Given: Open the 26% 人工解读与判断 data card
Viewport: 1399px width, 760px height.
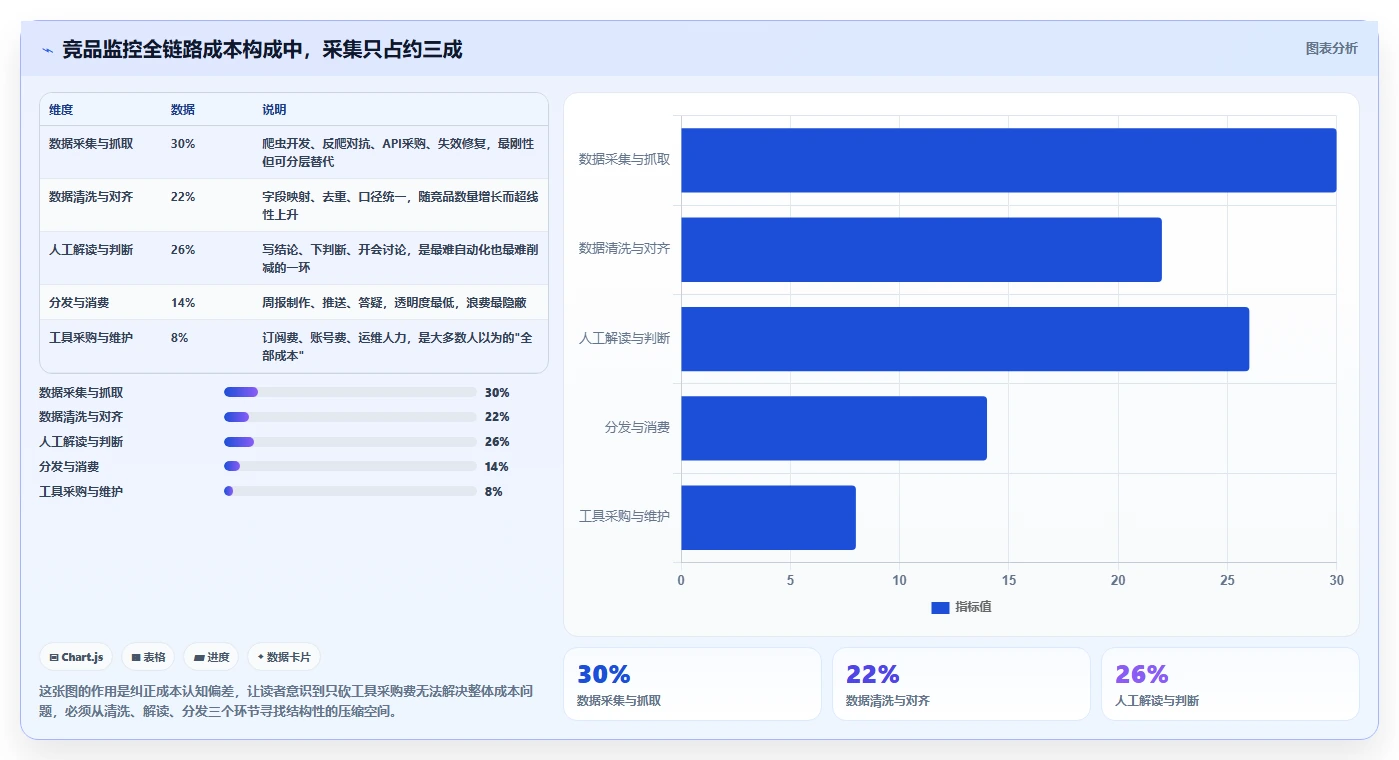Looking at the screenshot, I should (1230, 684).
